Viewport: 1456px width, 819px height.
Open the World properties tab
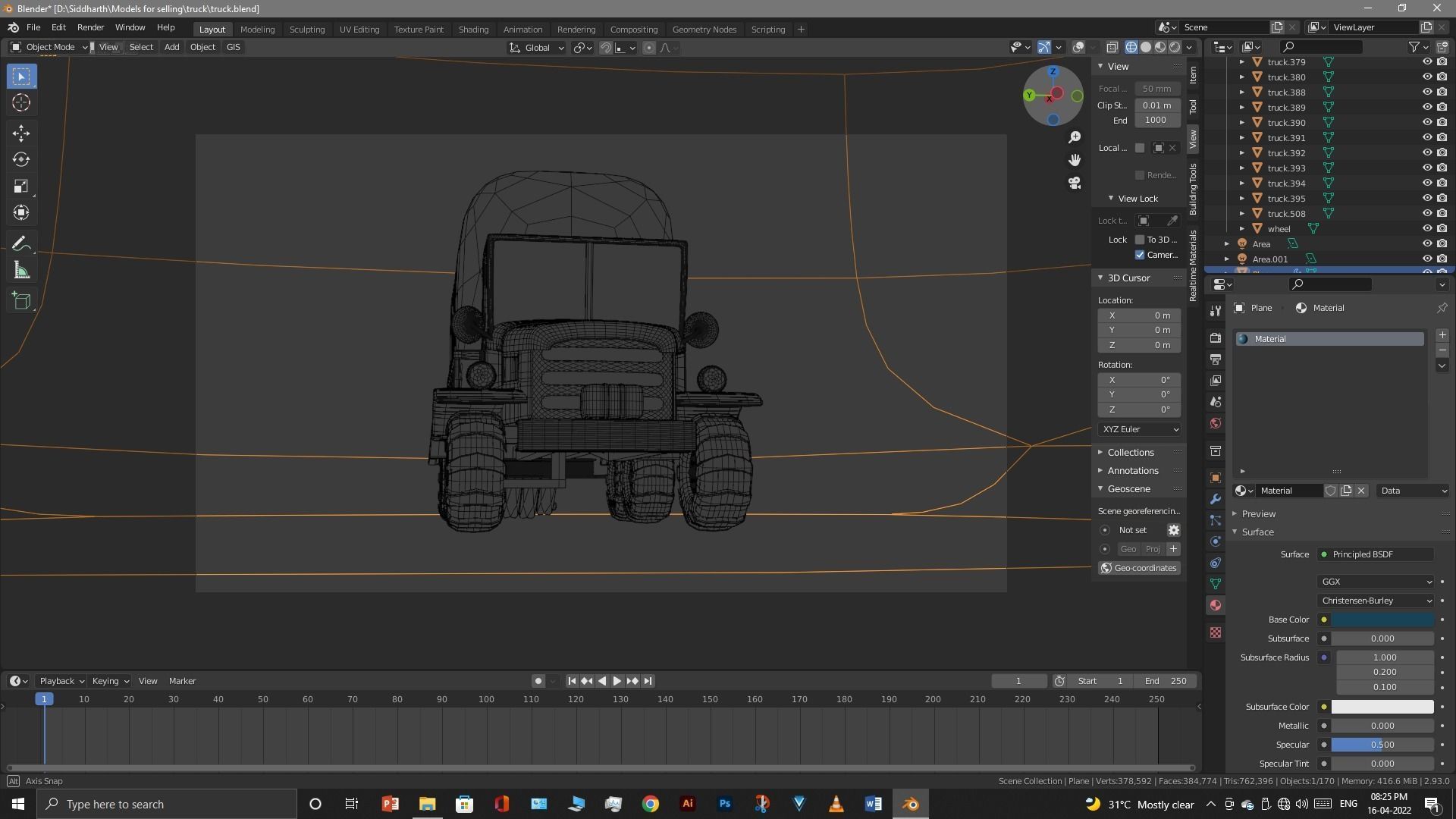(x=1216, y=423)
